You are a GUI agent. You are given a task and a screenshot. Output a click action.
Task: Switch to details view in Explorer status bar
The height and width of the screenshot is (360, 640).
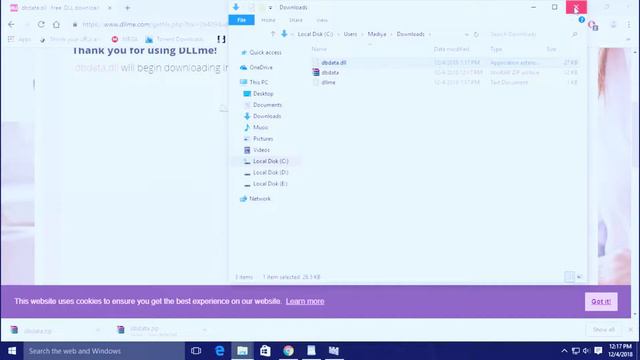tap(569, 277)
